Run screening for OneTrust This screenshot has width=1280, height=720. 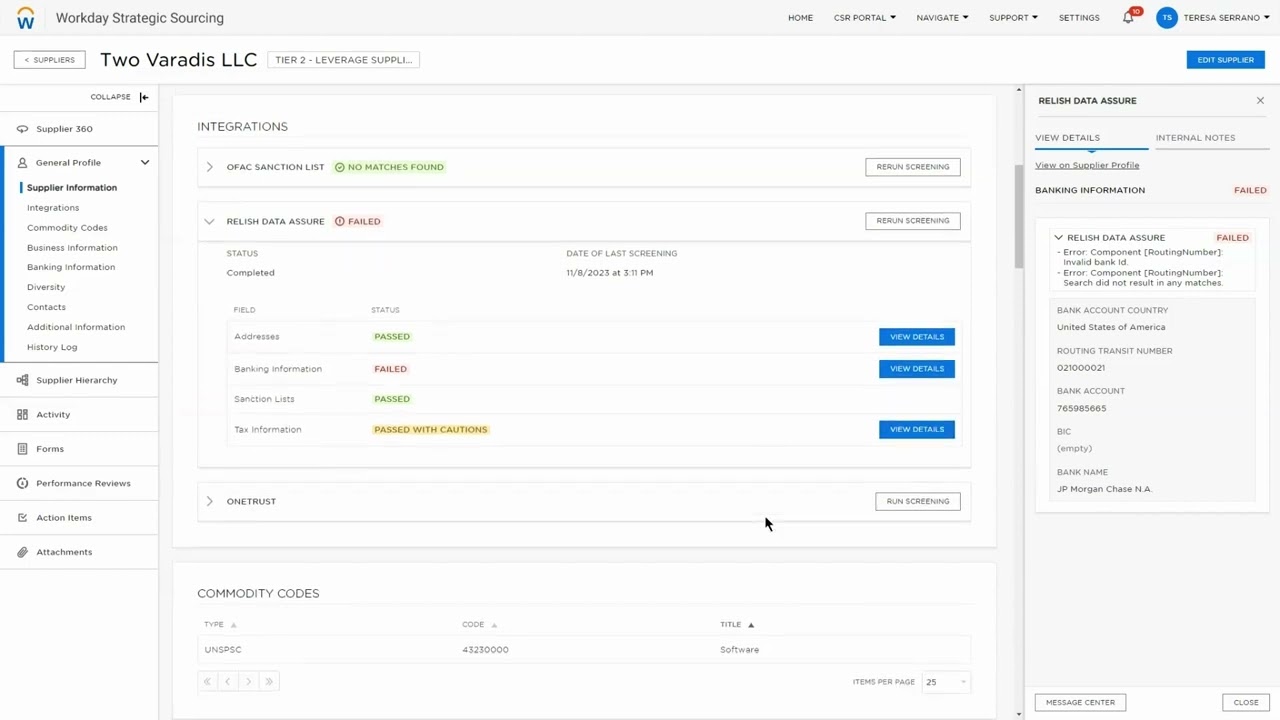918,501
